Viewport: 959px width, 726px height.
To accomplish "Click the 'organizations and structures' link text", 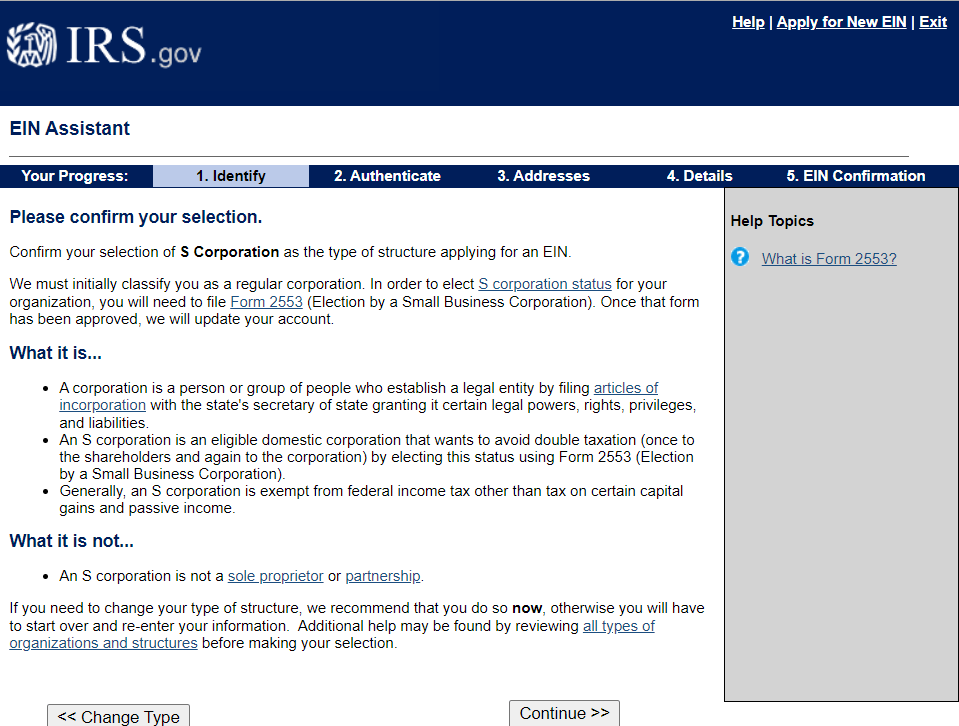I will click(x=103, y=643).
